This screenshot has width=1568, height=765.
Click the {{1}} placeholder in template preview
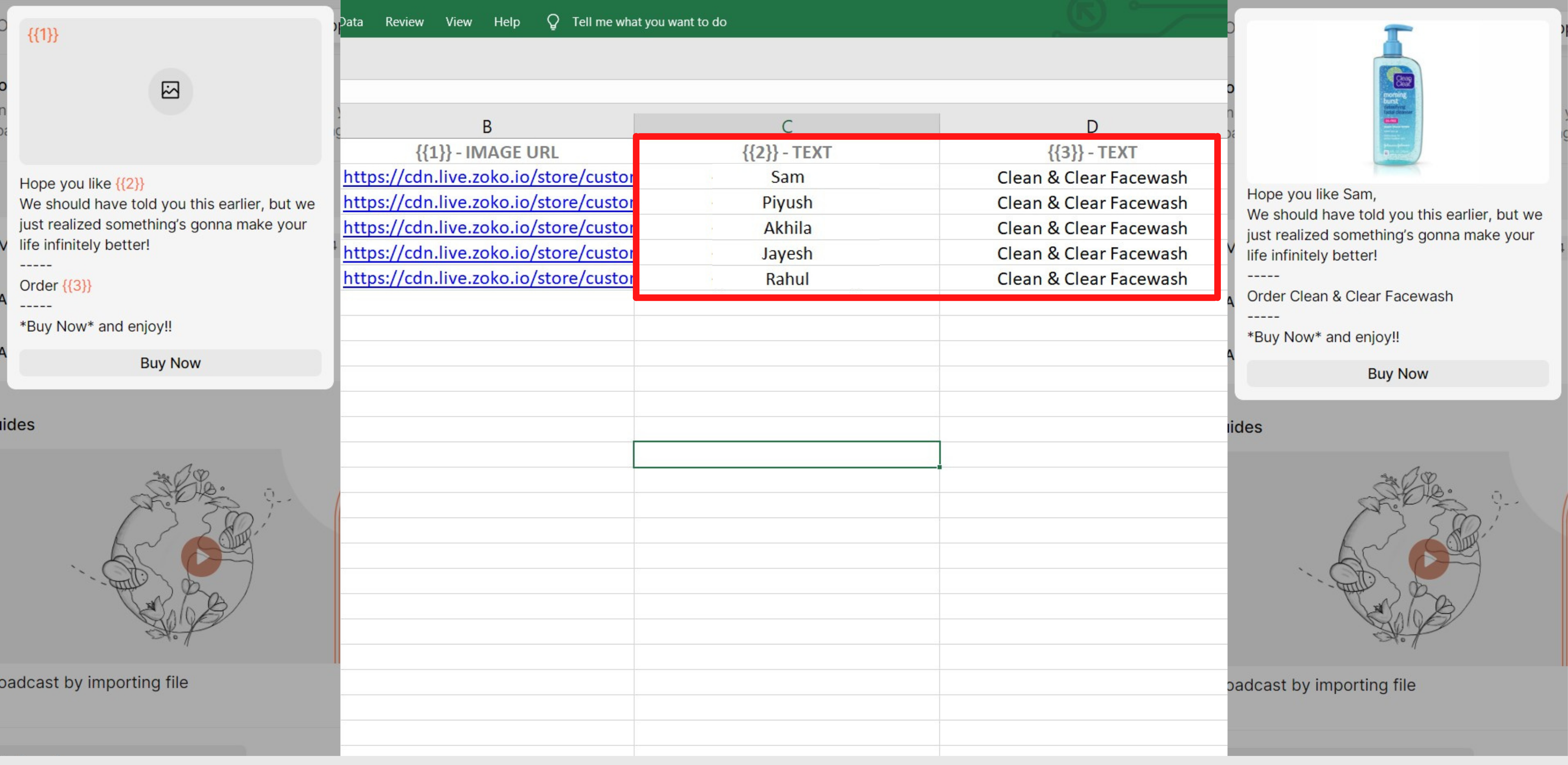pos(43,35)
